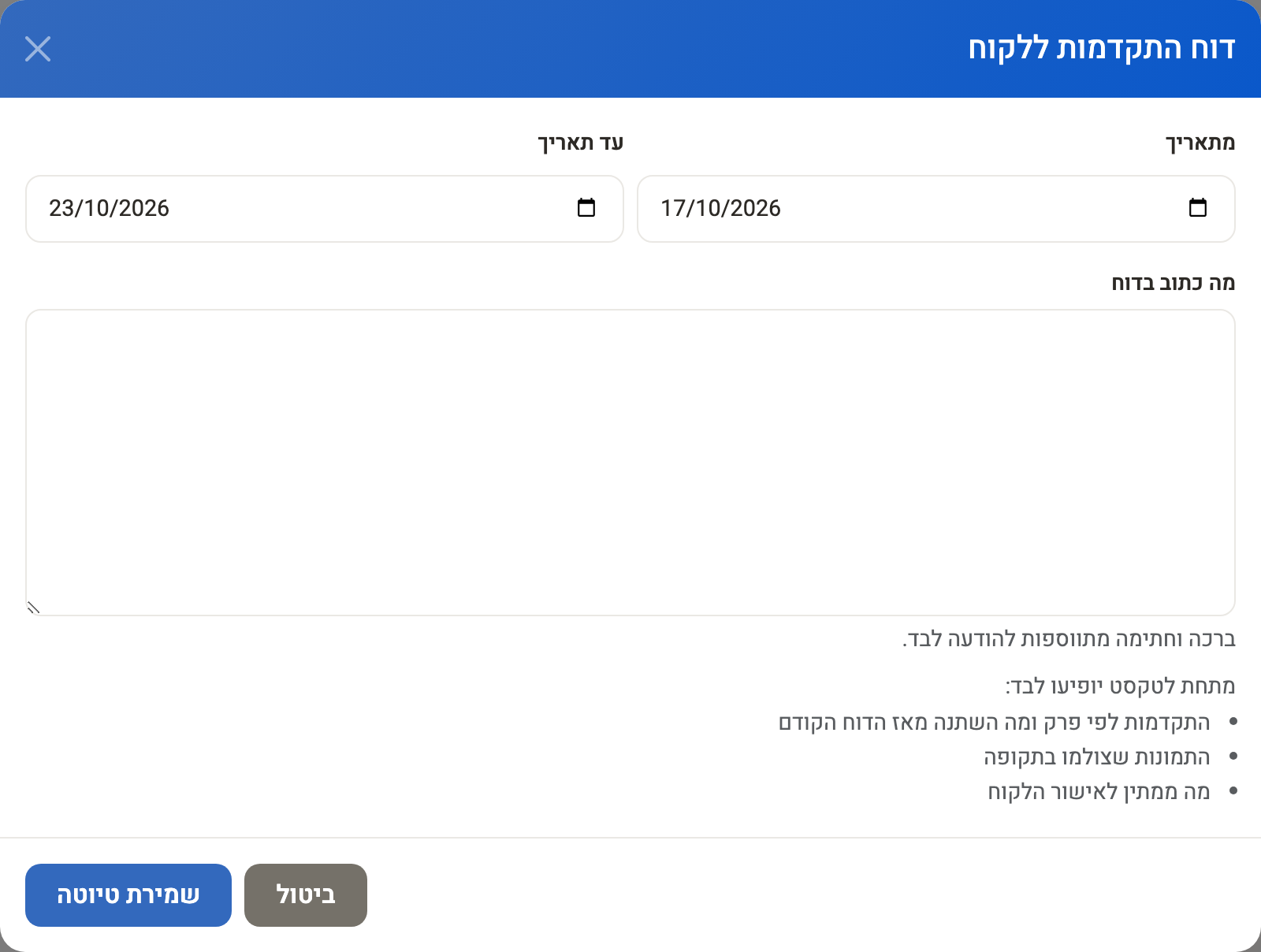Click the textarea resize handle corner
The image size is (1261, 952).
click(33, 608)
